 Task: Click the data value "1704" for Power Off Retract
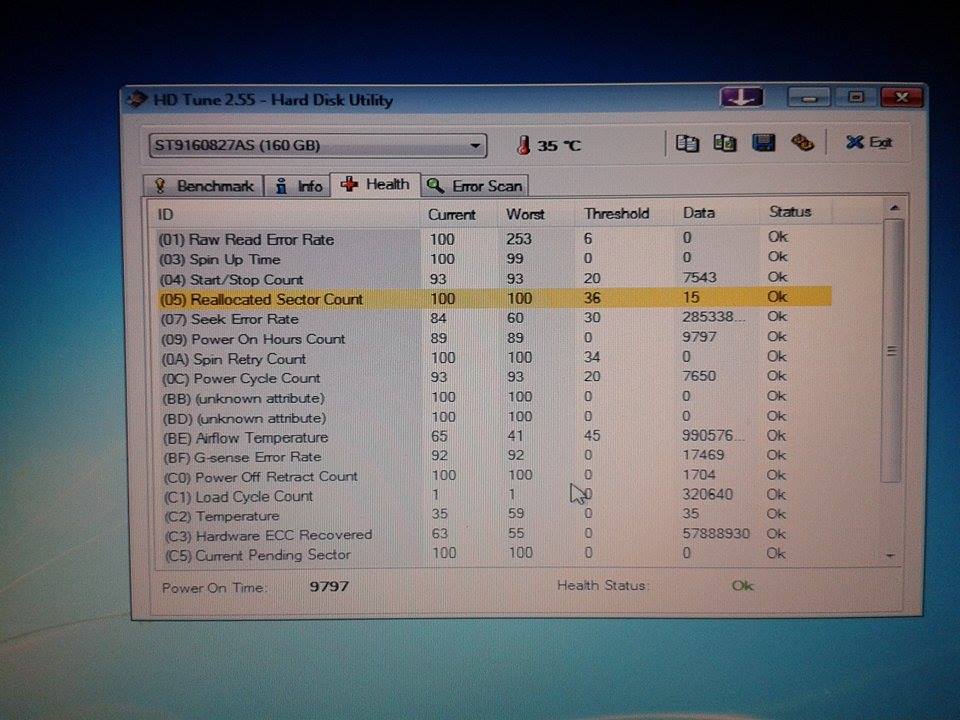pos(699,475)
